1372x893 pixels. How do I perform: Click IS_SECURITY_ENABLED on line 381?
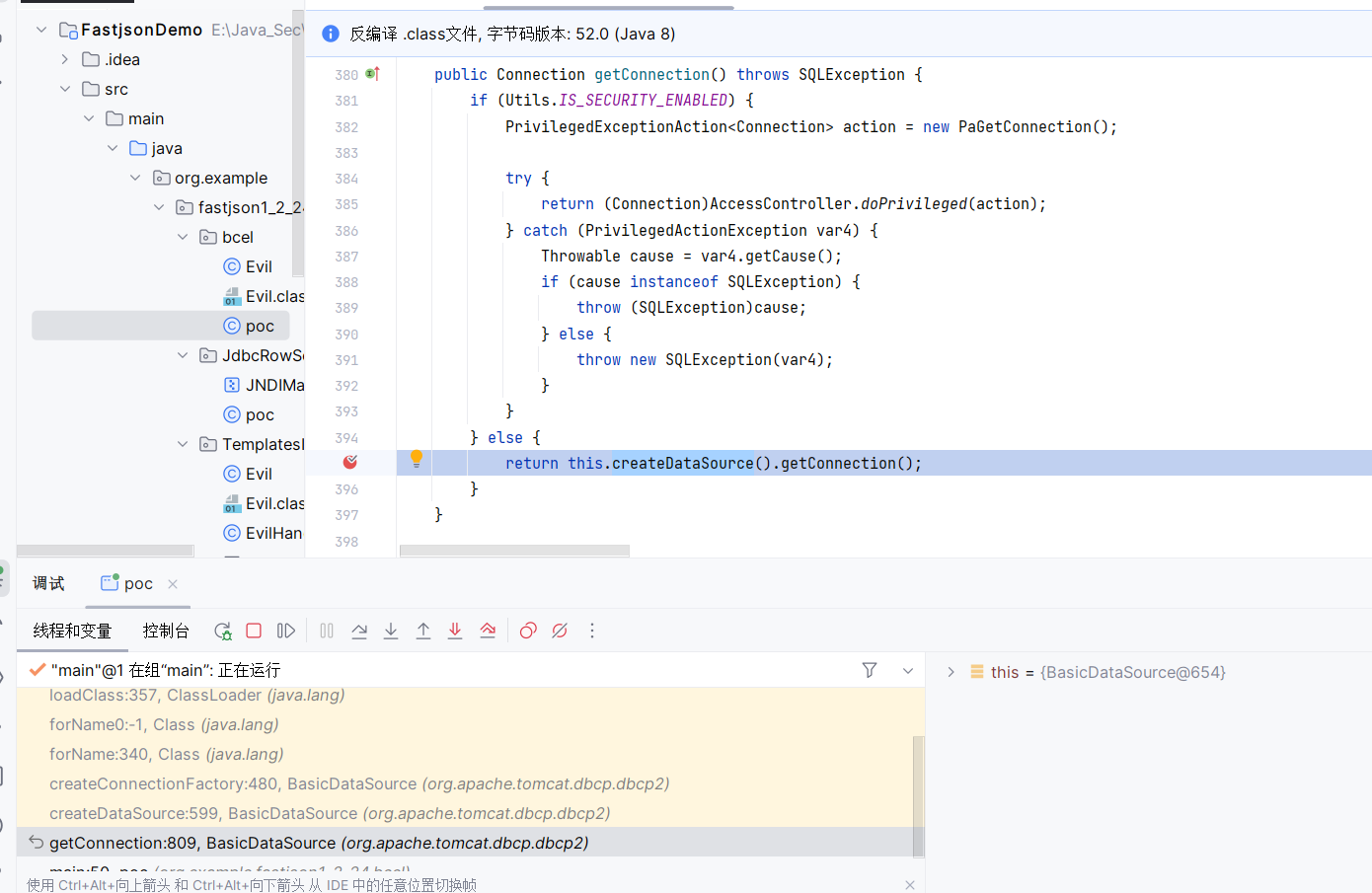(x=644, y=100)
